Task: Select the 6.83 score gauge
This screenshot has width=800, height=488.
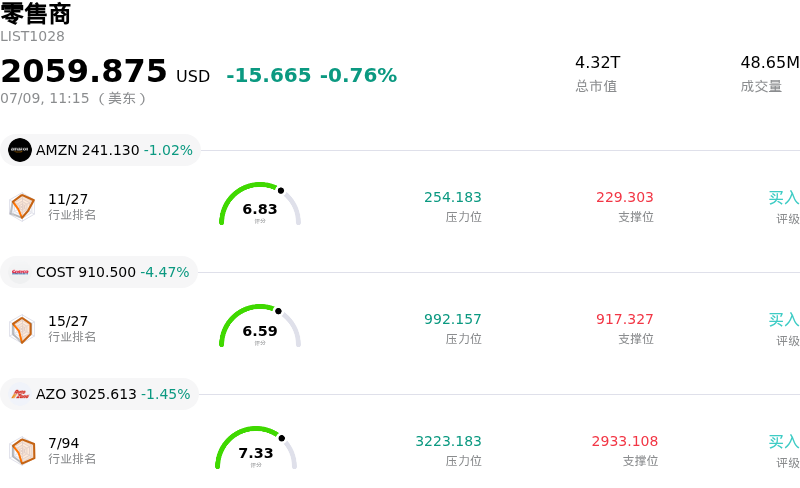Action: (x=260, y=204)
